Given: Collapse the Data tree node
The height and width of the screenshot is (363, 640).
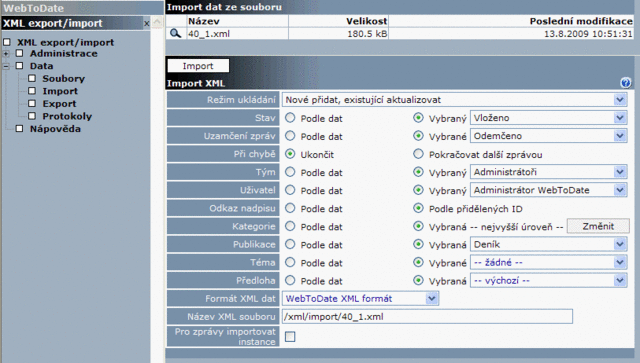Looking at the screenshot, I should pyautogui.click(x=6, y=66).
